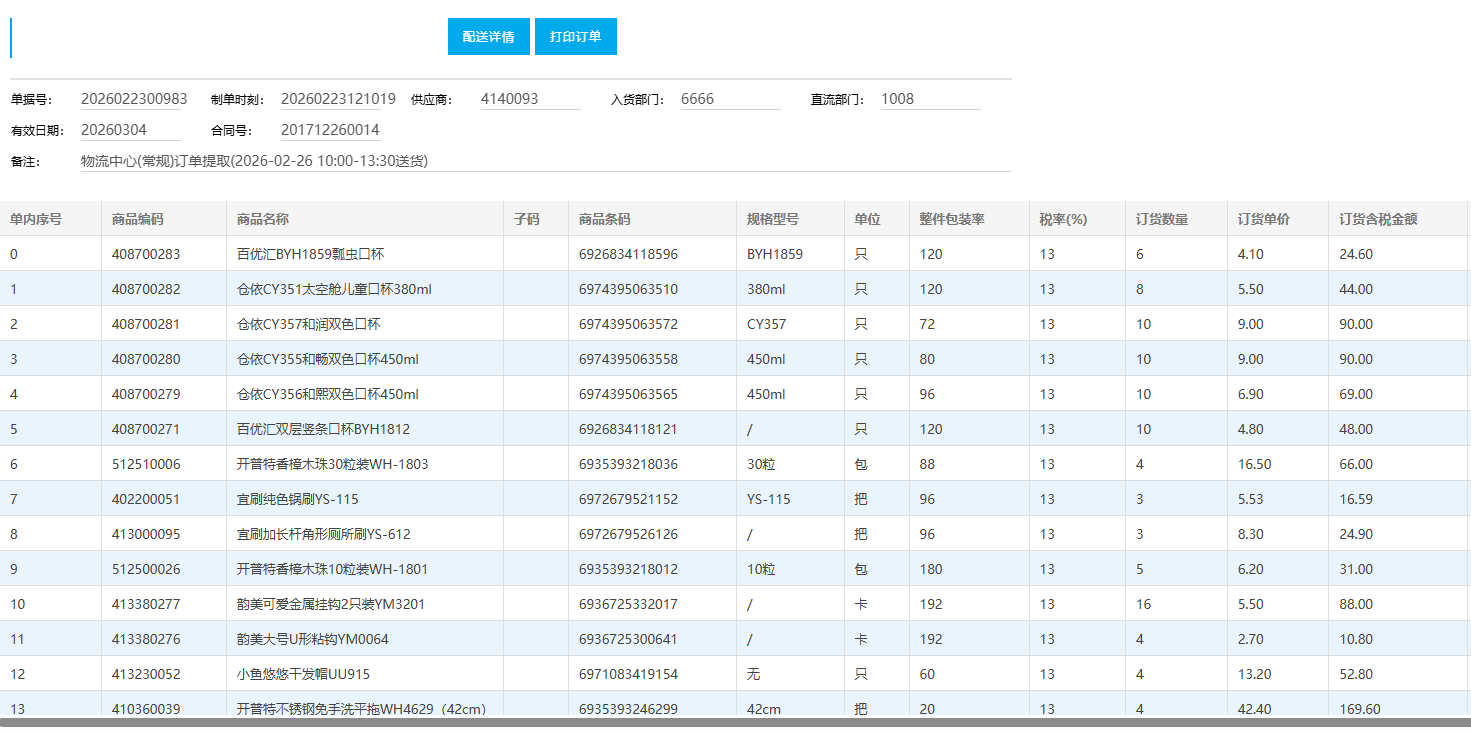Focus the 入货部门 field 6666

[x=729, y=99]
